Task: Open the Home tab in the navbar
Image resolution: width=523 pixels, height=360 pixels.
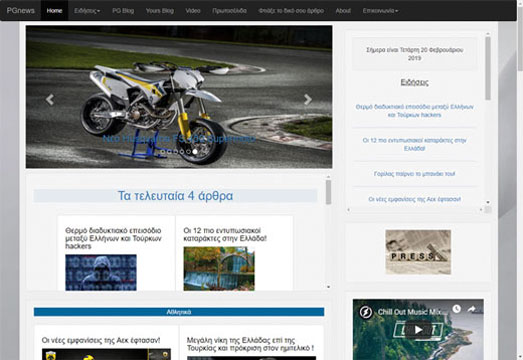Action: (x=54, y=11)
